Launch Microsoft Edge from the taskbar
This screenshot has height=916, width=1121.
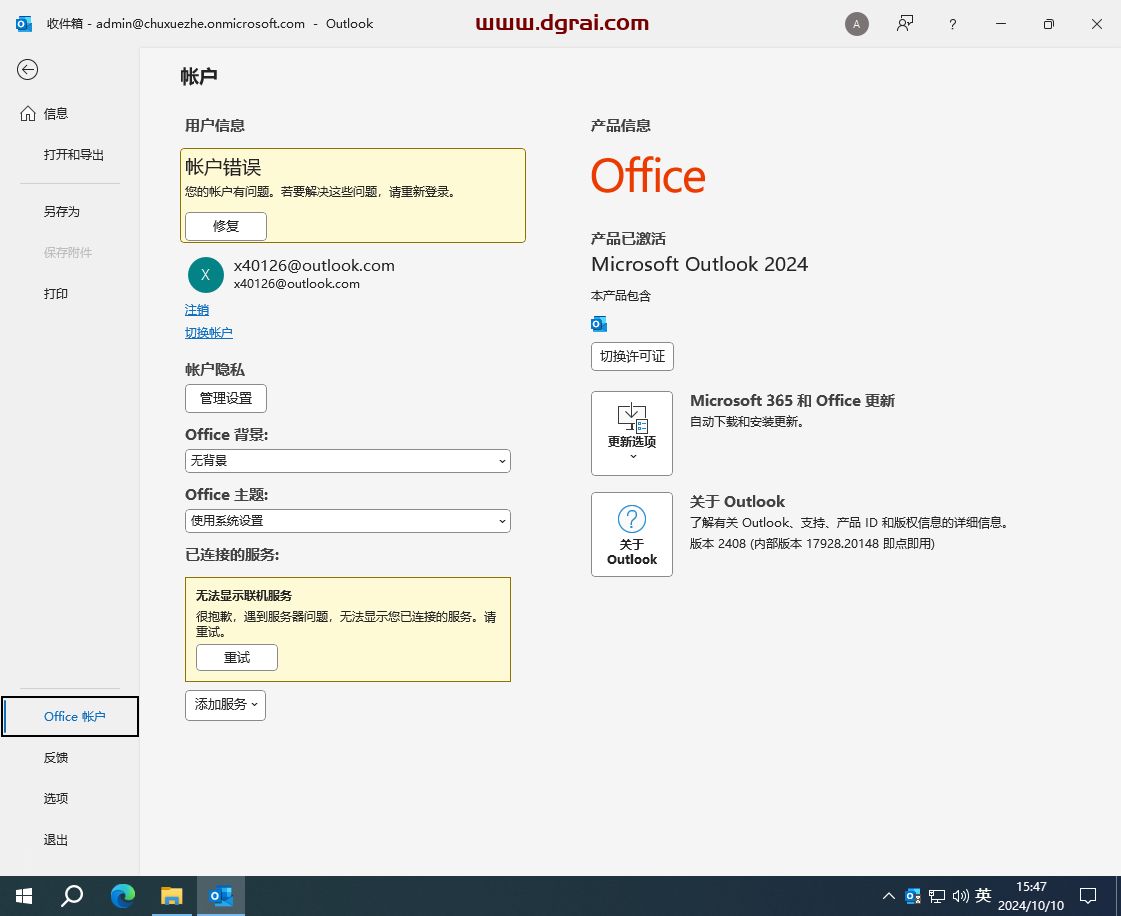pyautogui.click(x=122, y=895)
